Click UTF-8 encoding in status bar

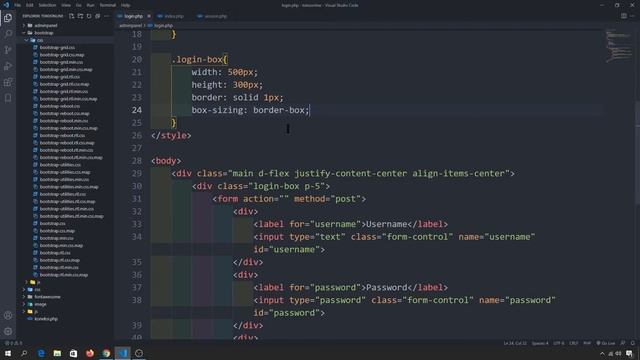(558, 343)
